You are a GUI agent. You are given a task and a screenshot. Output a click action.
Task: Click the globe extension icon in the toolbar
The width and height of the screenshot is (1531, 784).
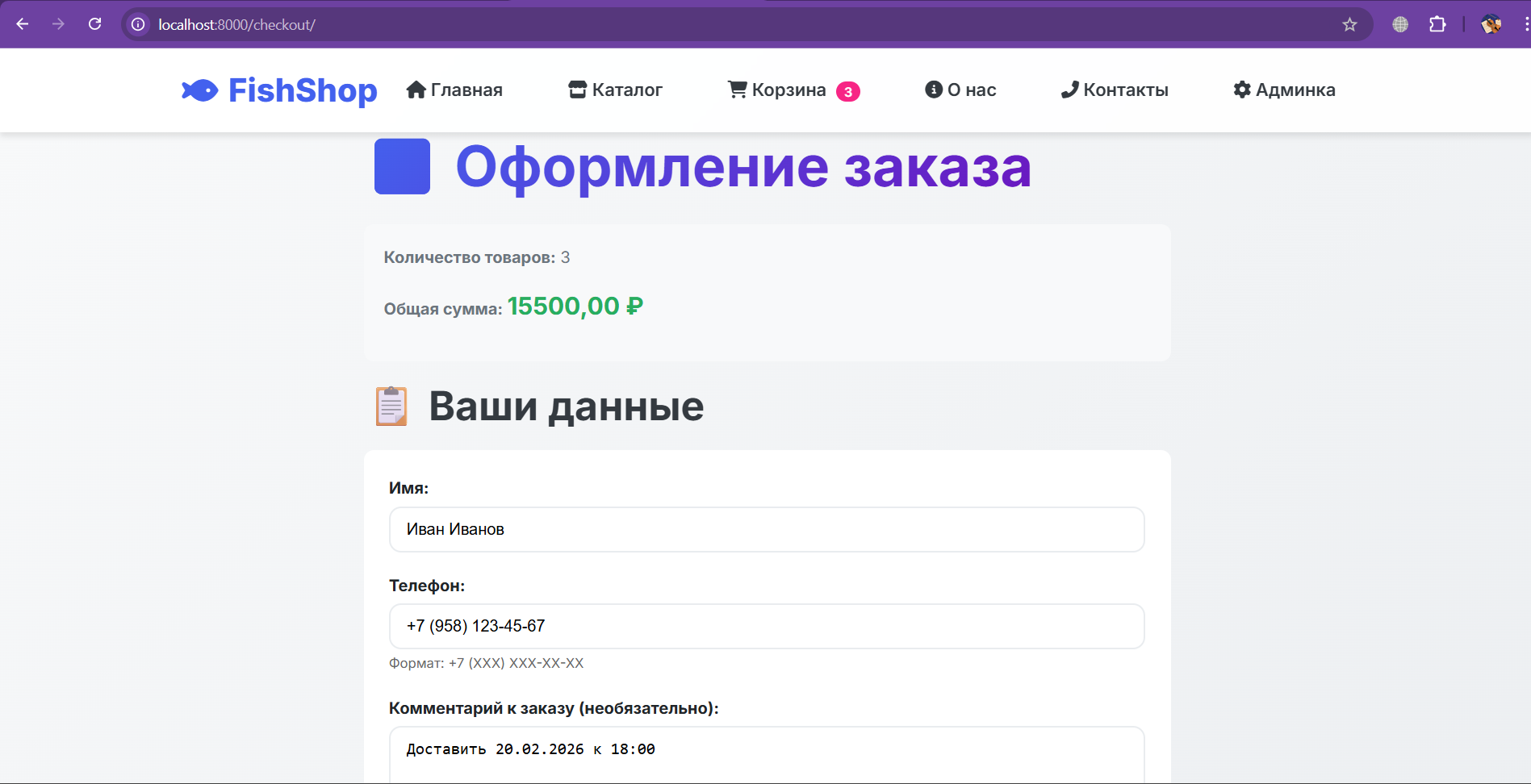pos(1399,24)
